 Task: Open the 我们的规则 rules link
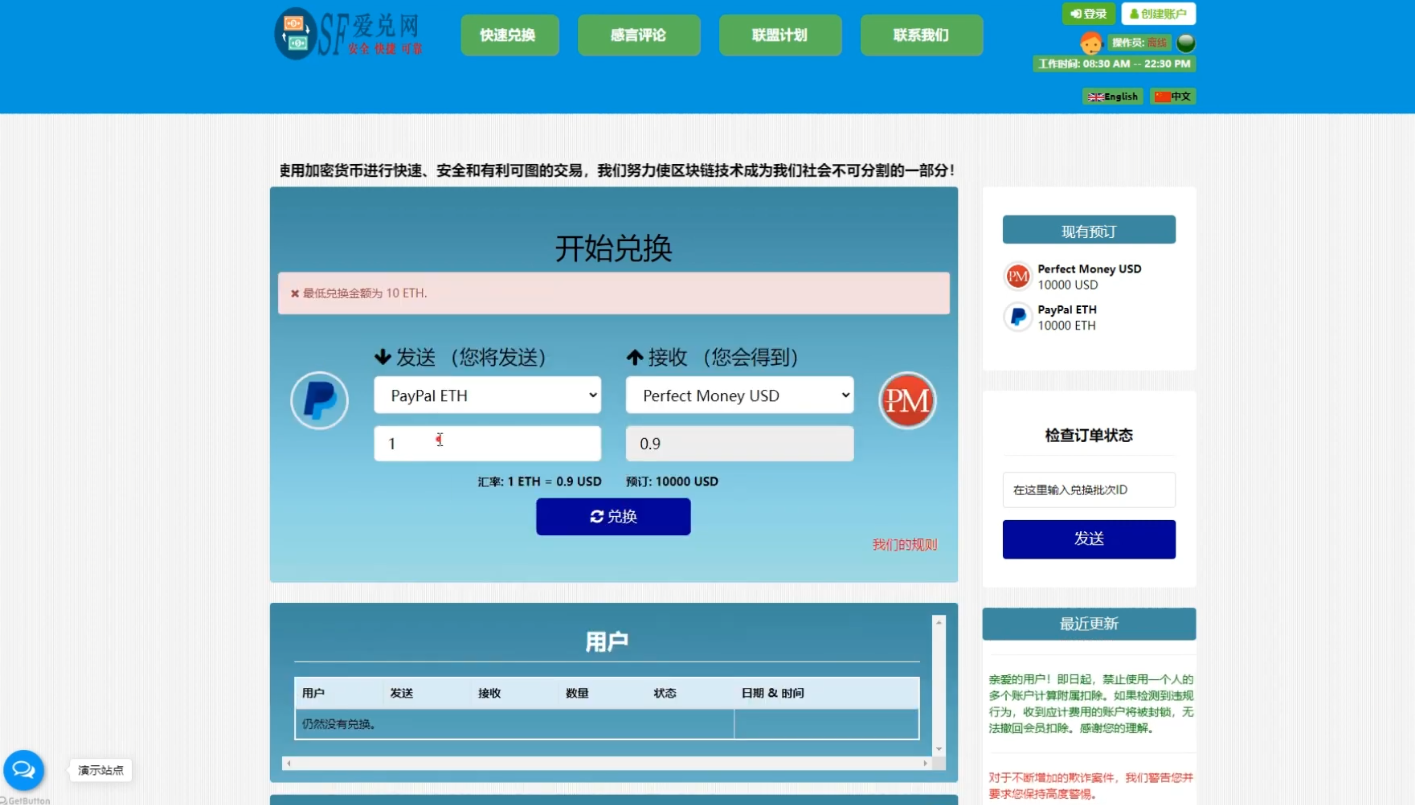pyautogui.click(x=904, y=544)
